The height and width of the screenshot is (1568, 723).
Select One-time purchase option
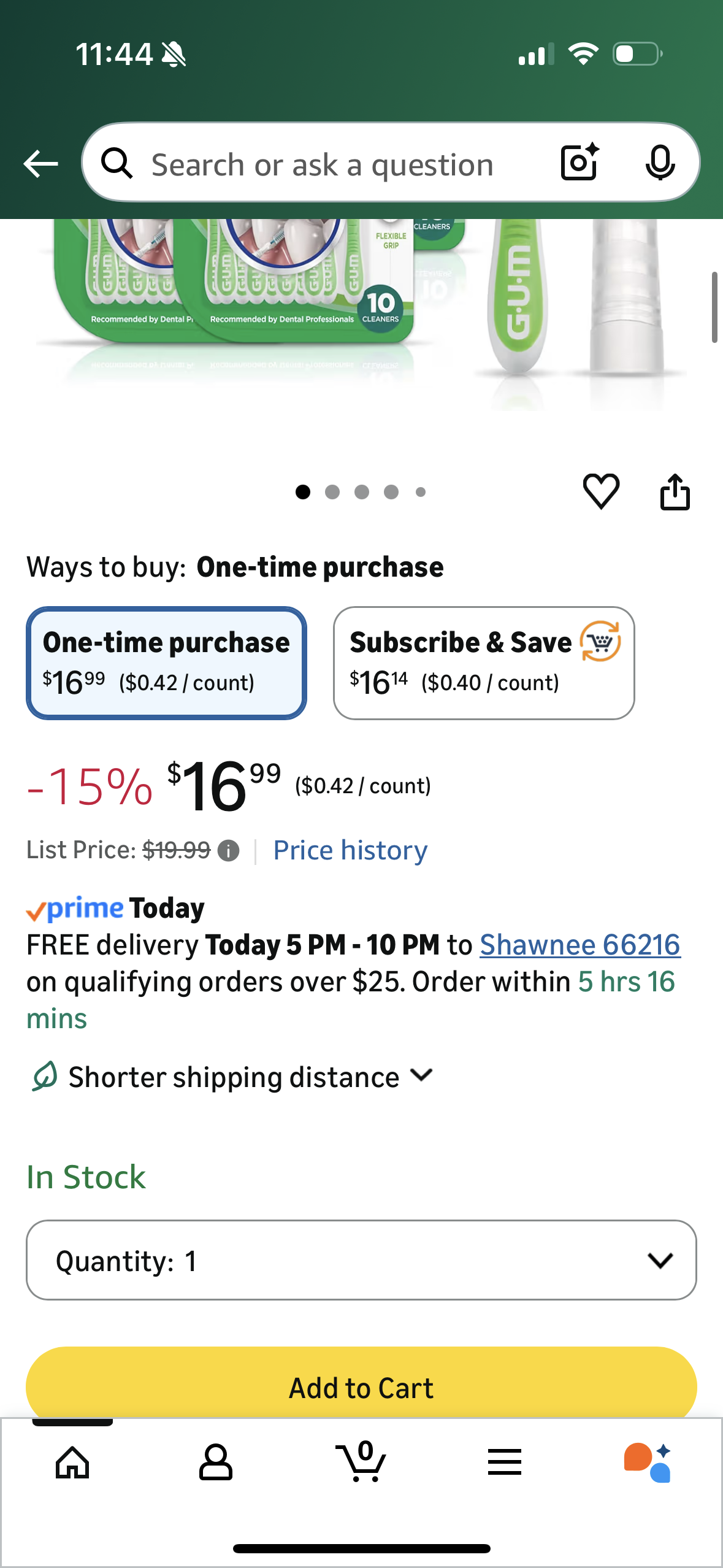[166, 663]
